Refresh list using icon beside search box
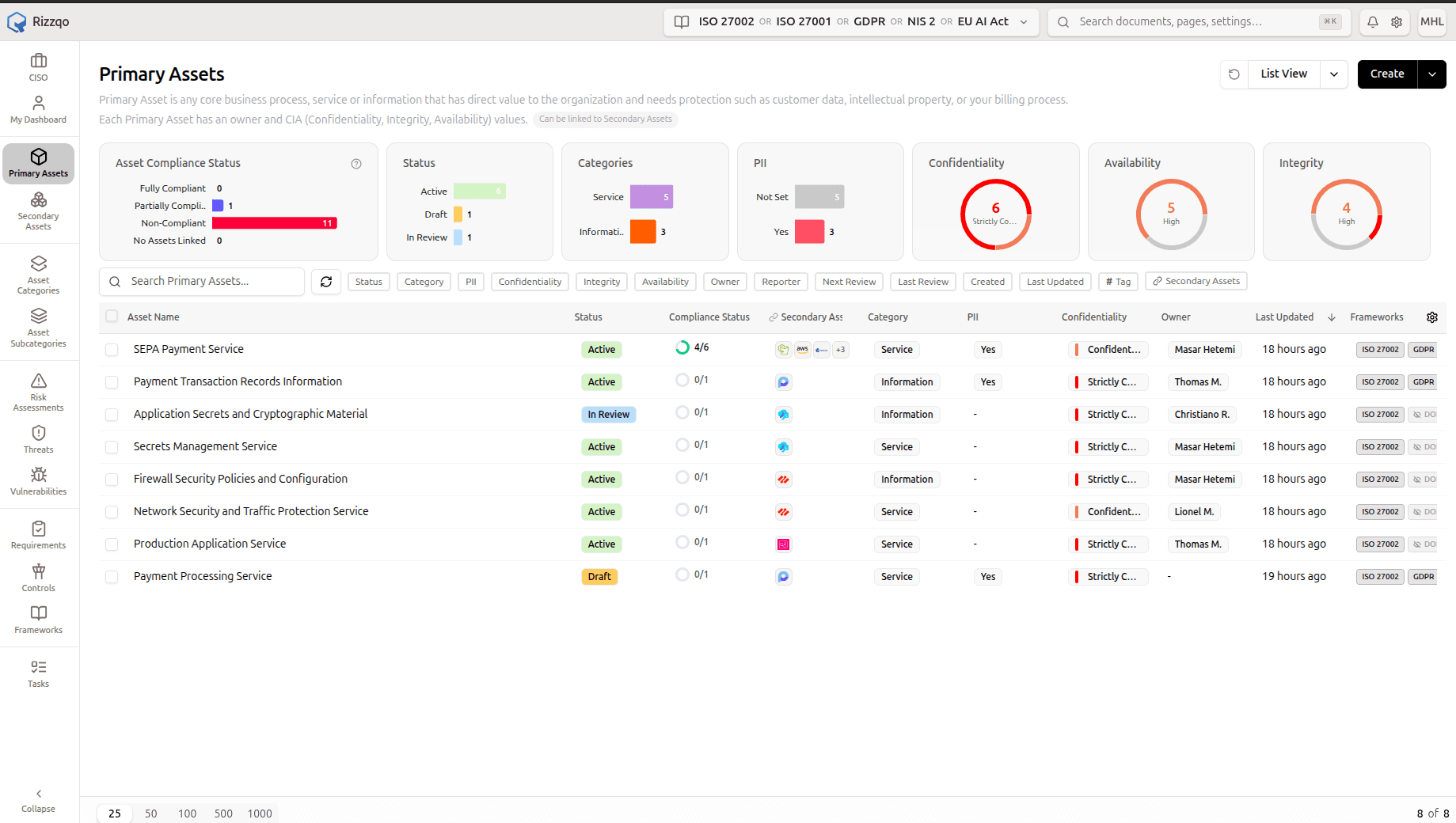 [326, 282]
